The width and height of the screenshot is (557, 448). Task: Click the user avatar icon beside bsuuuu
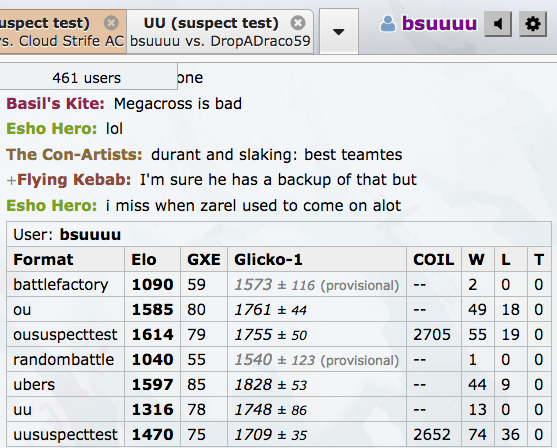388,24
